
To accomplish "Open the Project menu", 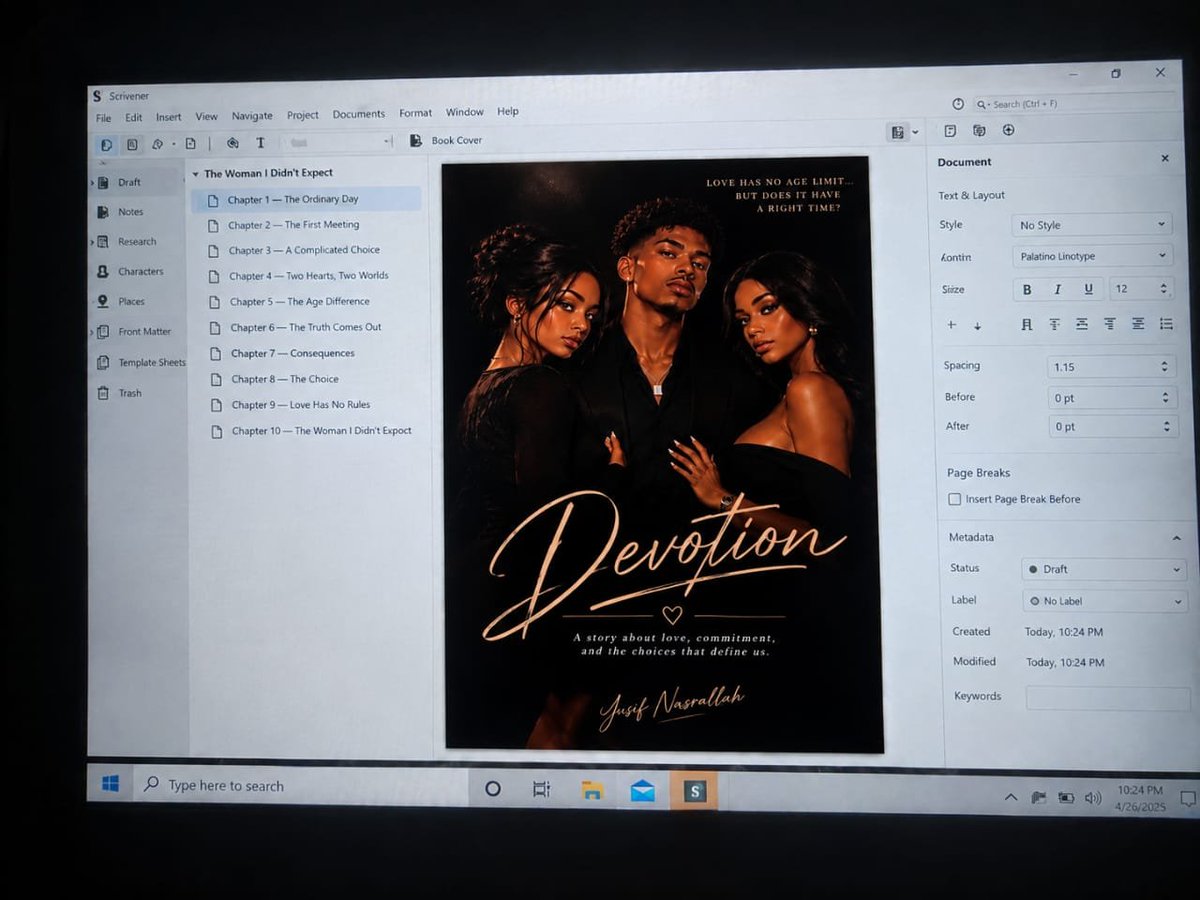I will [x=303, y=115].
